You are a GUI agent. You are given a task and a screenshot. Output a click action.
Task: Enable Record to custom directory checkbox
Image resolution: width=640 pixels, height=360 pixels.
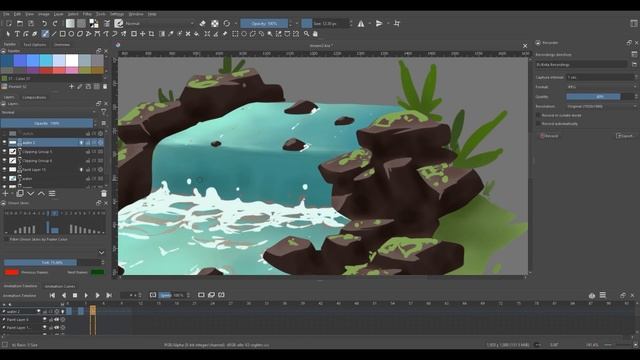click(538, 116)
